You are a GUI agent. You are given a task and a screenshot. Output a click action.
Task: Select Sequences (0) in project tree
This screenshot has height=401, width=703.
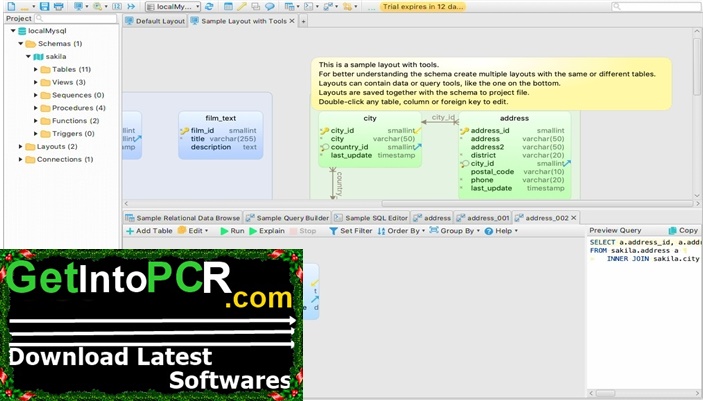[x=78, y=95]
